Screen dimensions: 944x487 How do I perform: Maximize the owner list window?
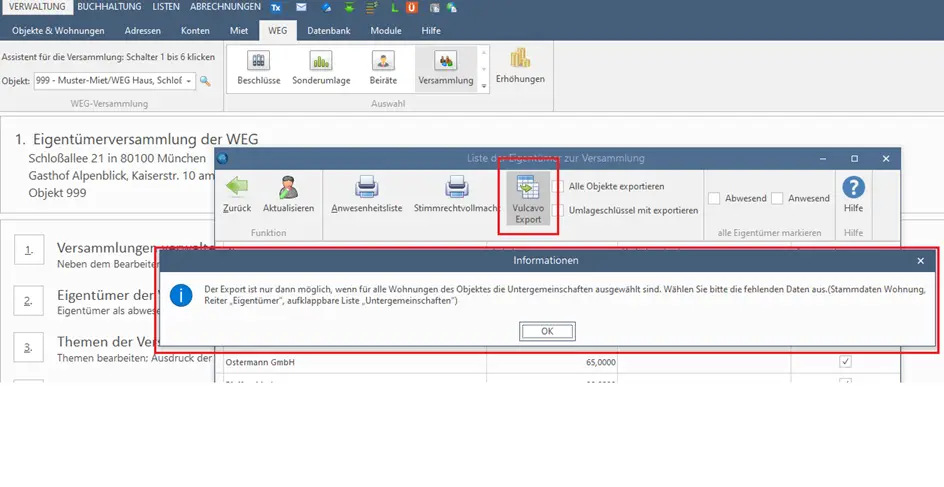click(854, 158)
